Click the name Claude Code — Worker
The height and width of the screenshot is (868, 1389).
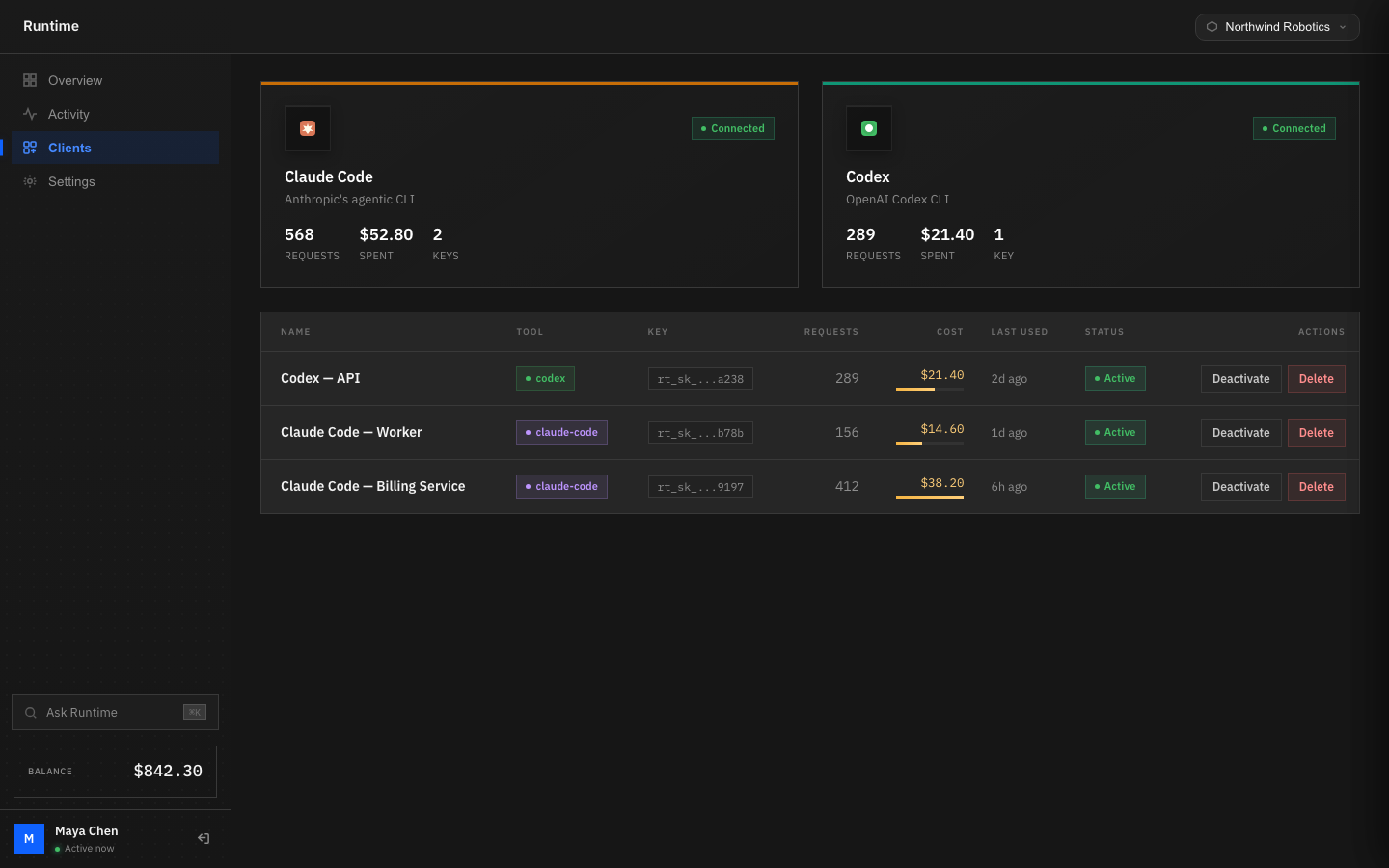(351, 433)
